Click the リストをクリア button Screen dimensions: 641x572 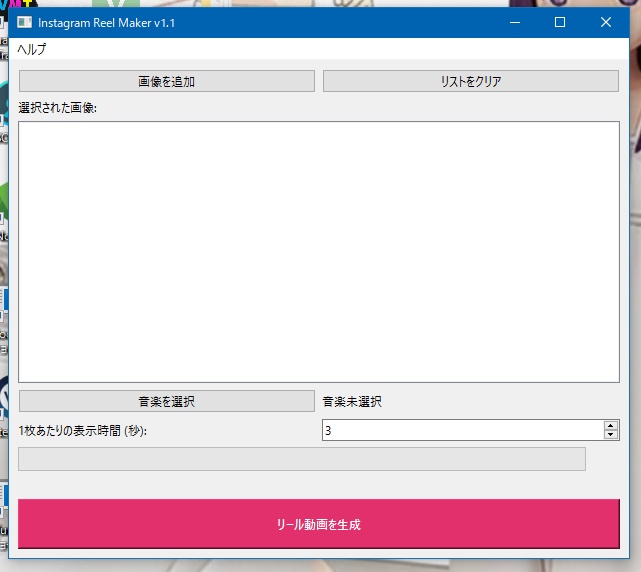(x=471, y=81)
